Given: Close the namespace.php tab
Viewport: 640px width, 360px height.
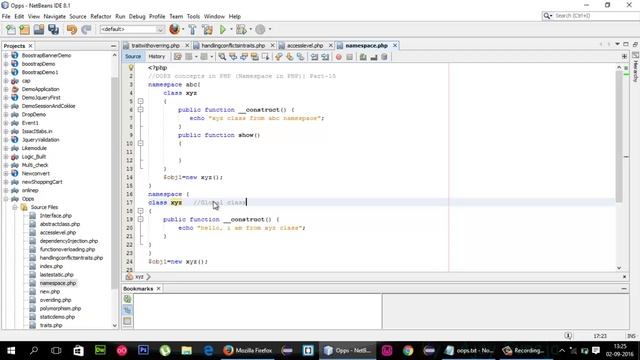Looking at the screenshot, I should click(x=395, y=46).
